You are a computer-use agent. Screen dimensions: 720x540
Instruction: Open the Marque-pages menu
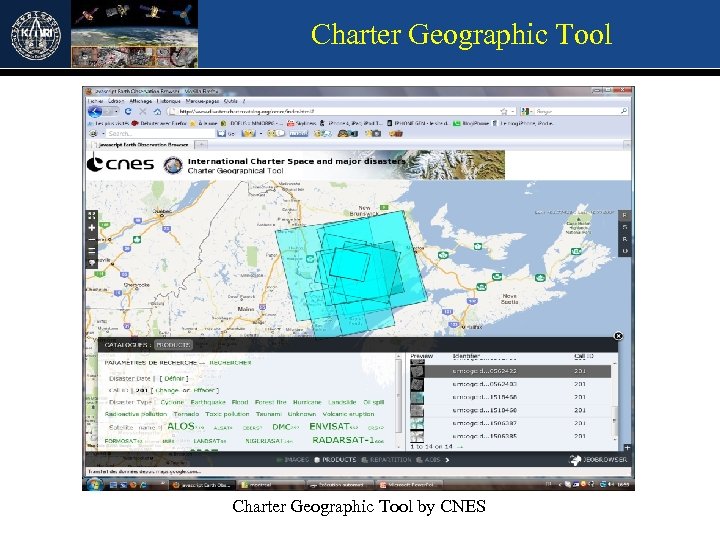[x=202, y=101]
